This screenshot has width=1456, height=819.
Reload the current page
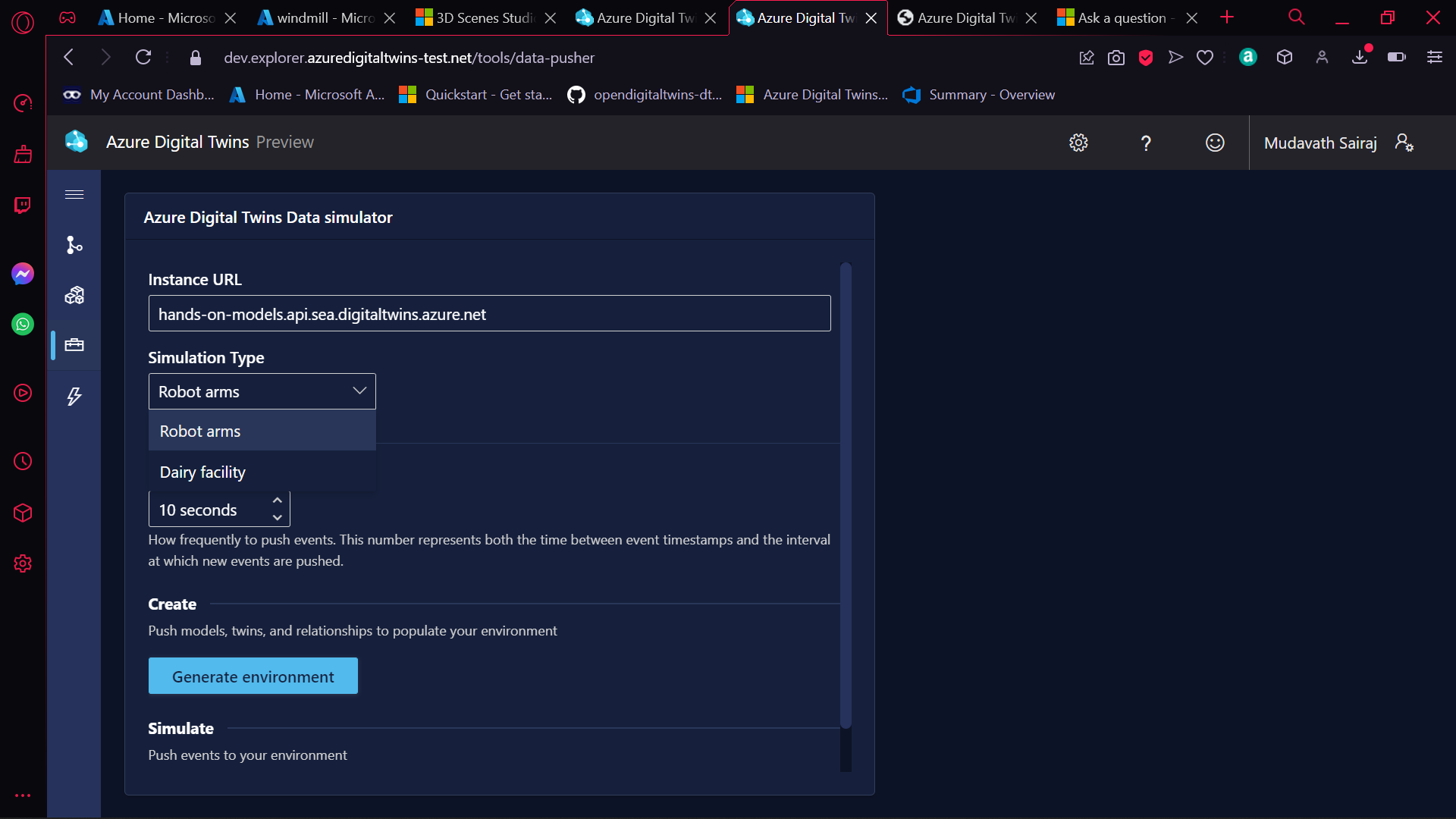[143, 57]
